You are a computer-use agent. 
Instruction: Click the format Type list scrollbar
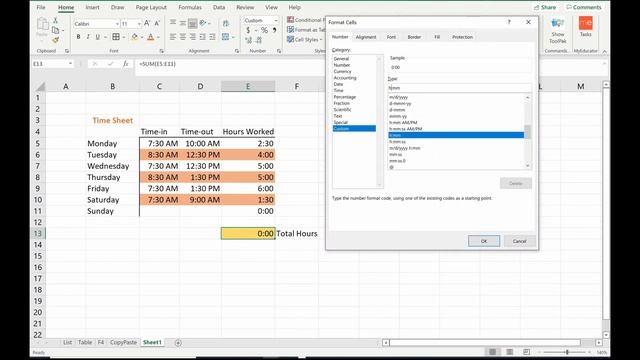pos(527,131)
